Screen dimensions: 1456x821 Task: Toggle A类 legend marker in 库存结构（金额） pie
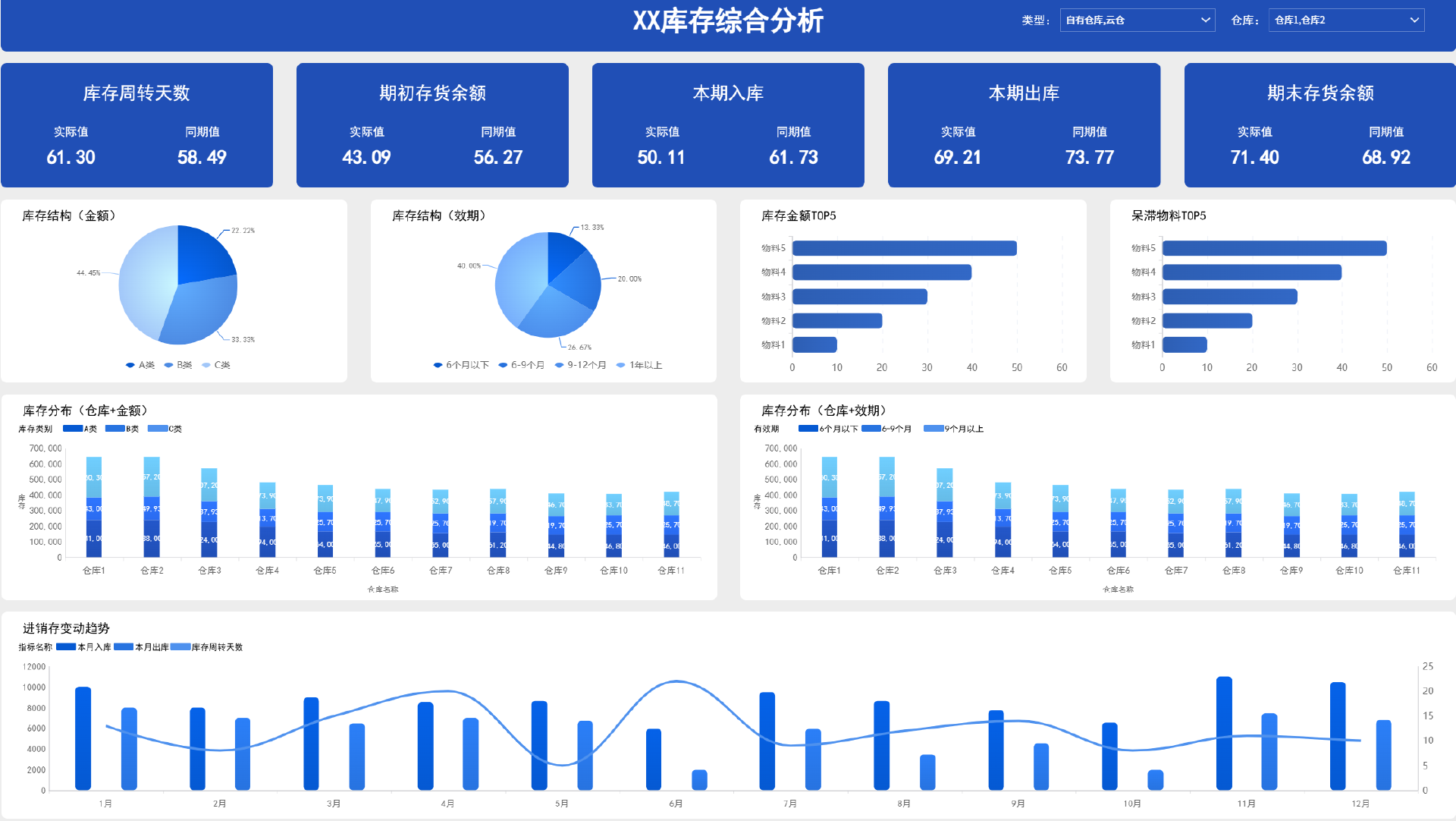coord(131,365)
